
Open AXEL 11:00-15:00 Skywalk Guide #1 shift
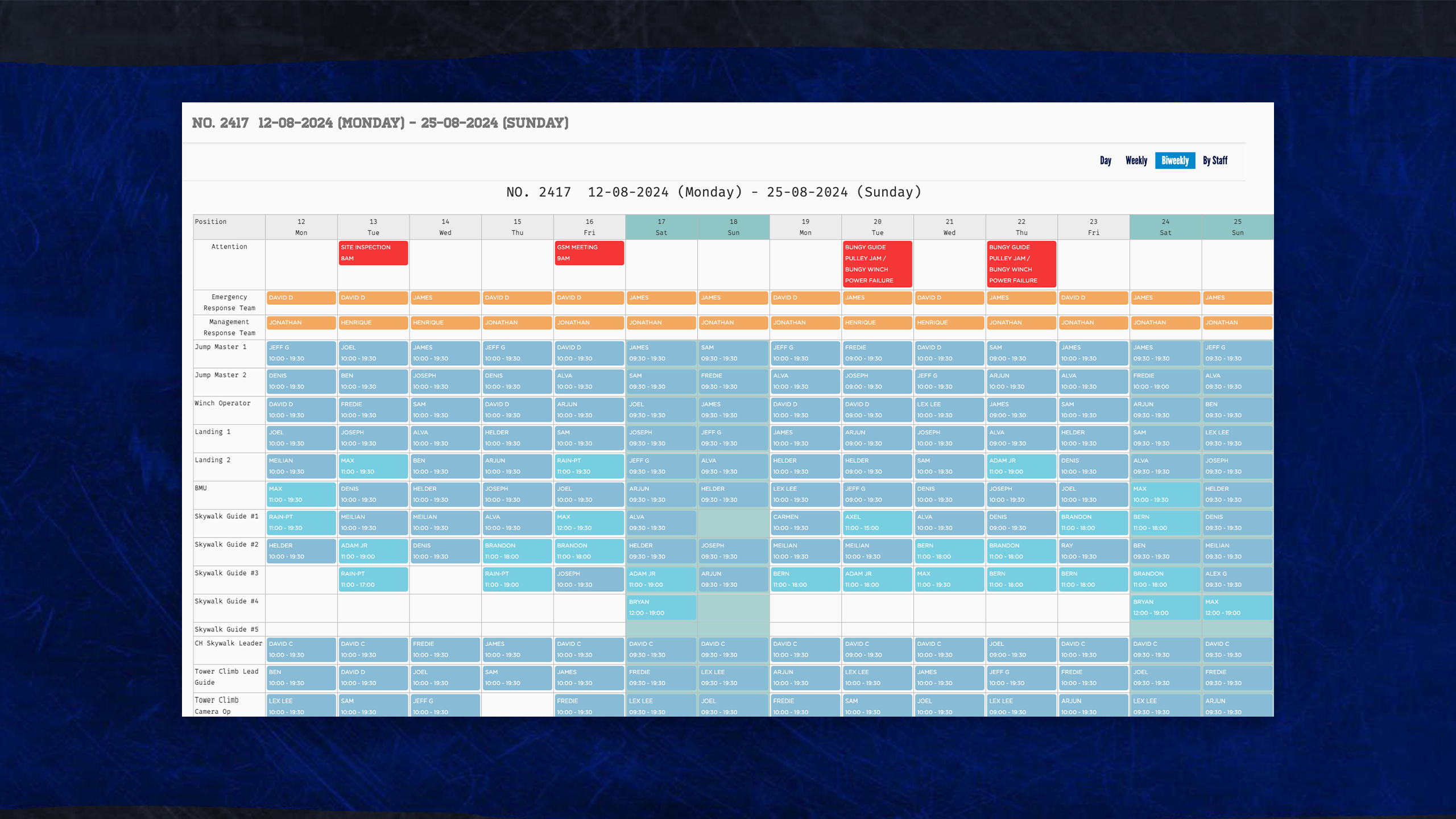[x=877, y=522]
